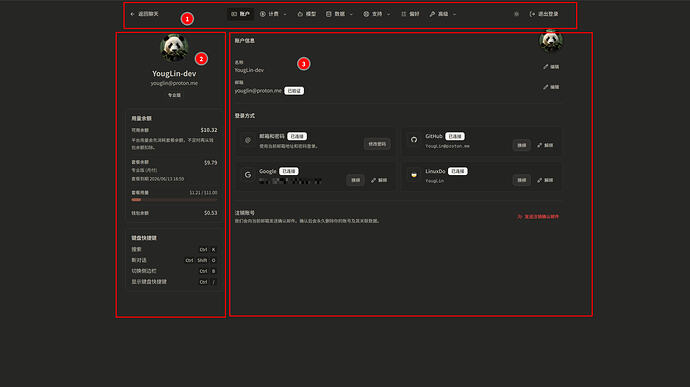Open the Models (模型) tab
Viewport: 690px width, 387px height.
[x=307, y=14]
